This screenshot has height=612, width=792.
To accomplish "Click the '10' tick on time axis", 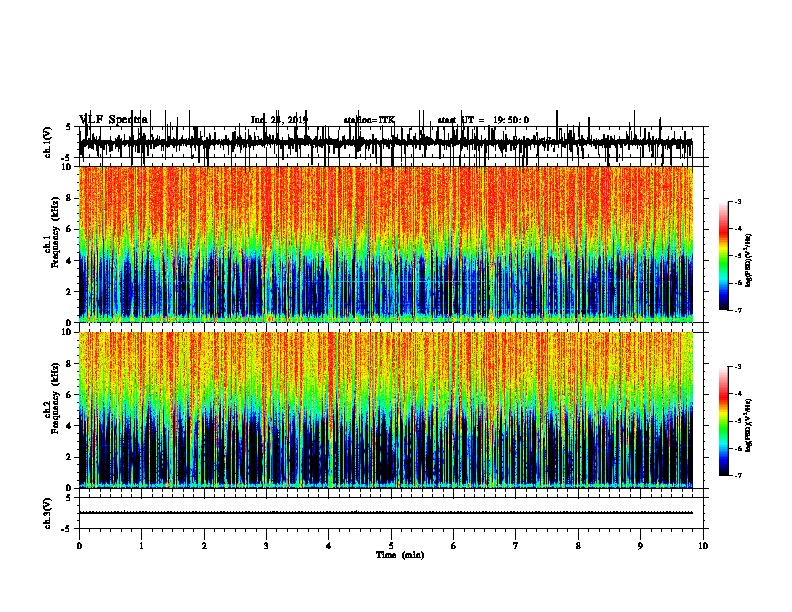I will point(703,546).
